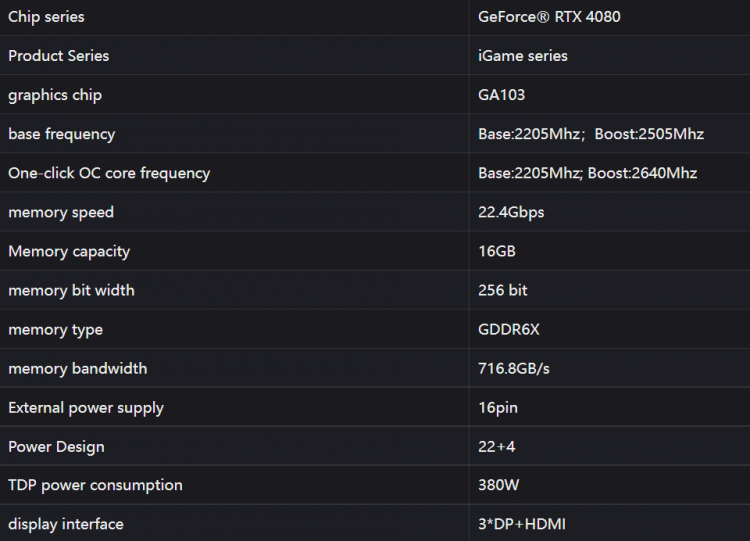Click the "Product Series" label

[59, 56]
